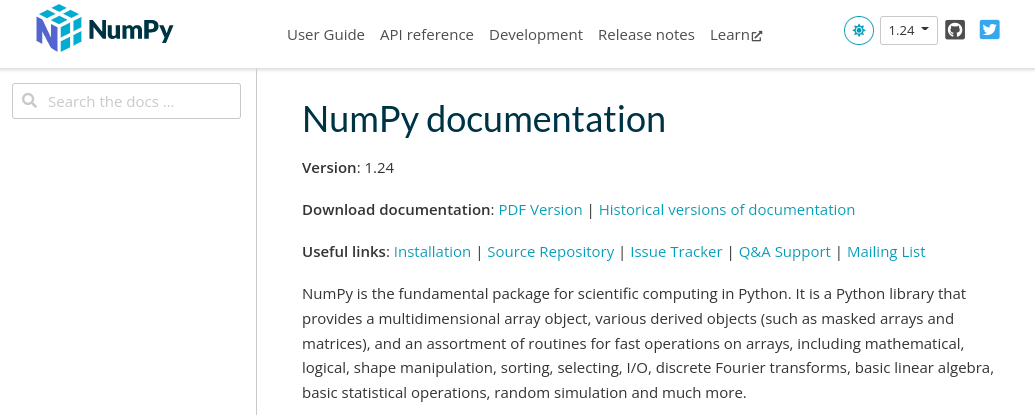Open the Development nav item
Viewport: 1035px width, 415px height.
(x=536, y=35)
